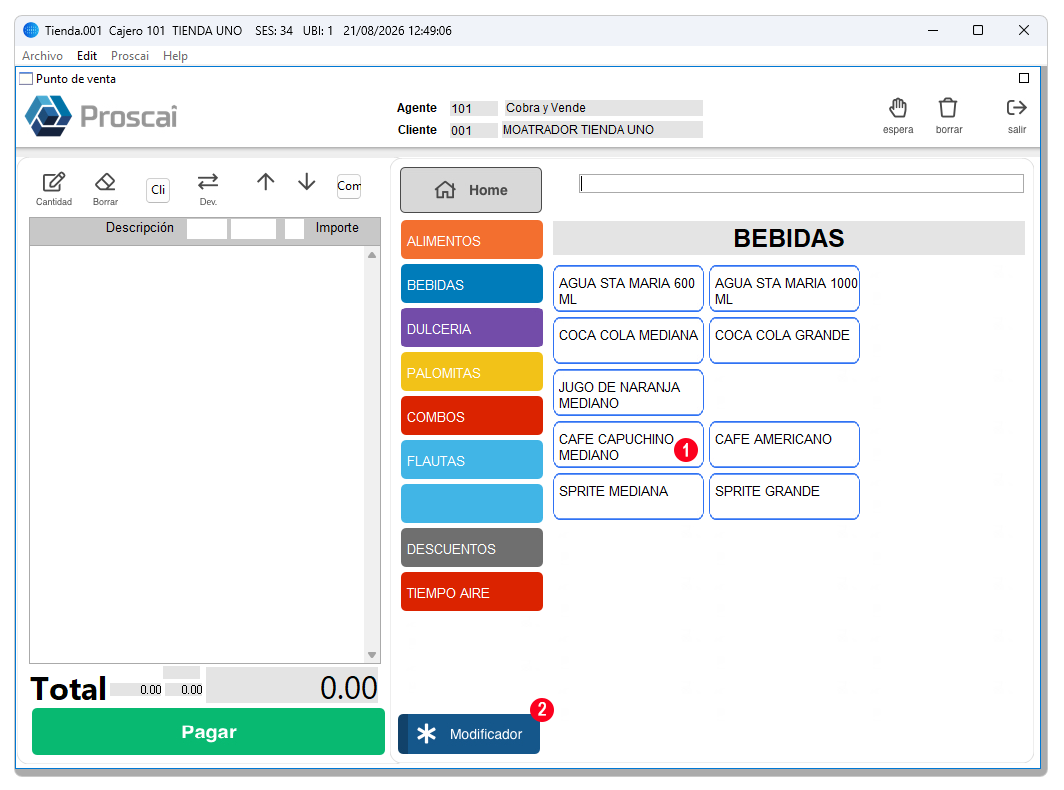Add COCA COLA GRANDE product

click(784, 341)
